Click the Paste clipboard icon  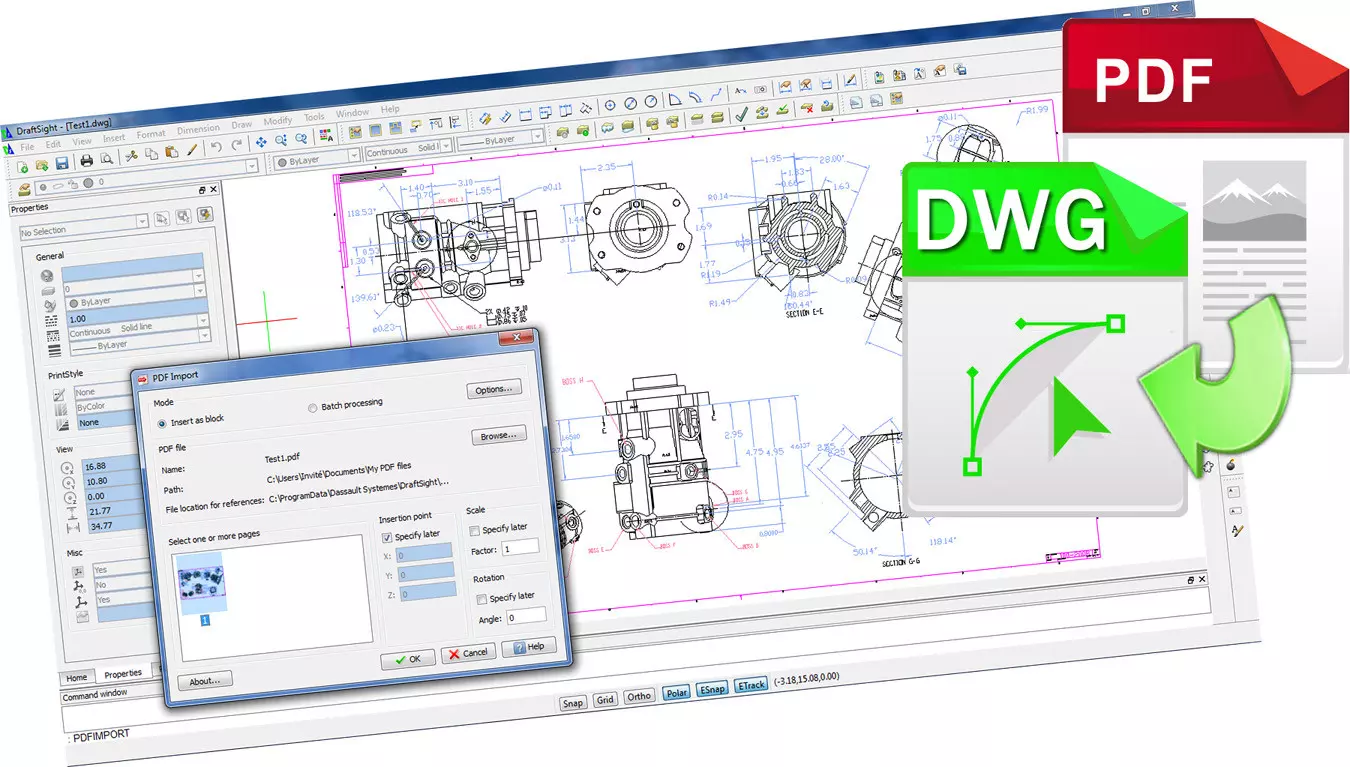click(x=171, y=152)
